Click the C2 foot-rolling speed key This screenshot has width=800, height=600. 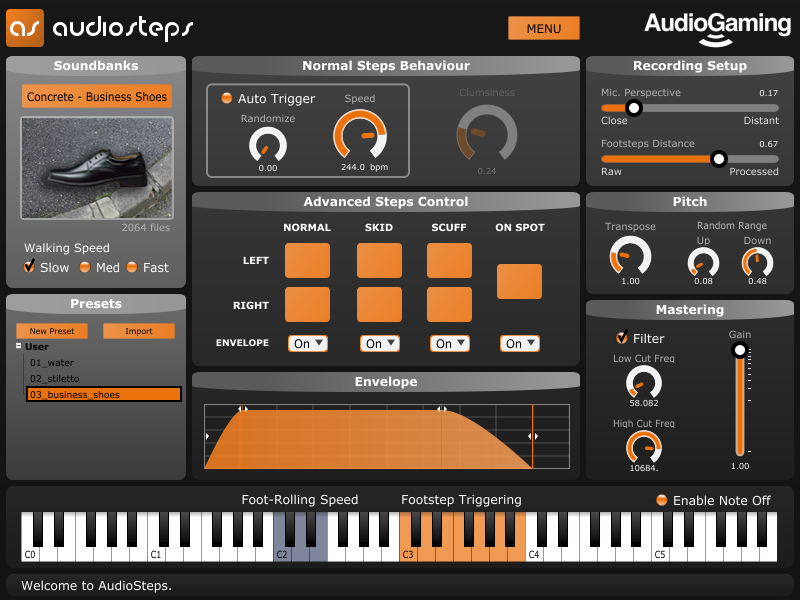click(282, 554)
